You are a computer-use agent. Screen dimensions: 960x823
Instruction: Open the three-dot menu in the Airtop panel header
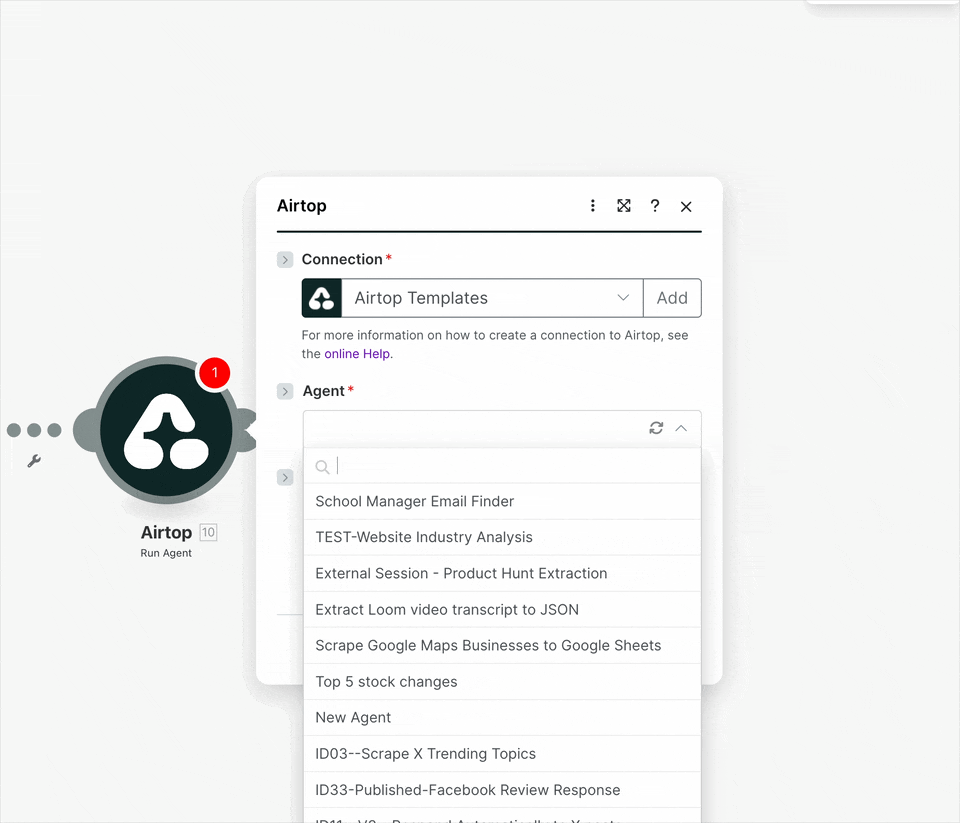[x=593, y=205]
